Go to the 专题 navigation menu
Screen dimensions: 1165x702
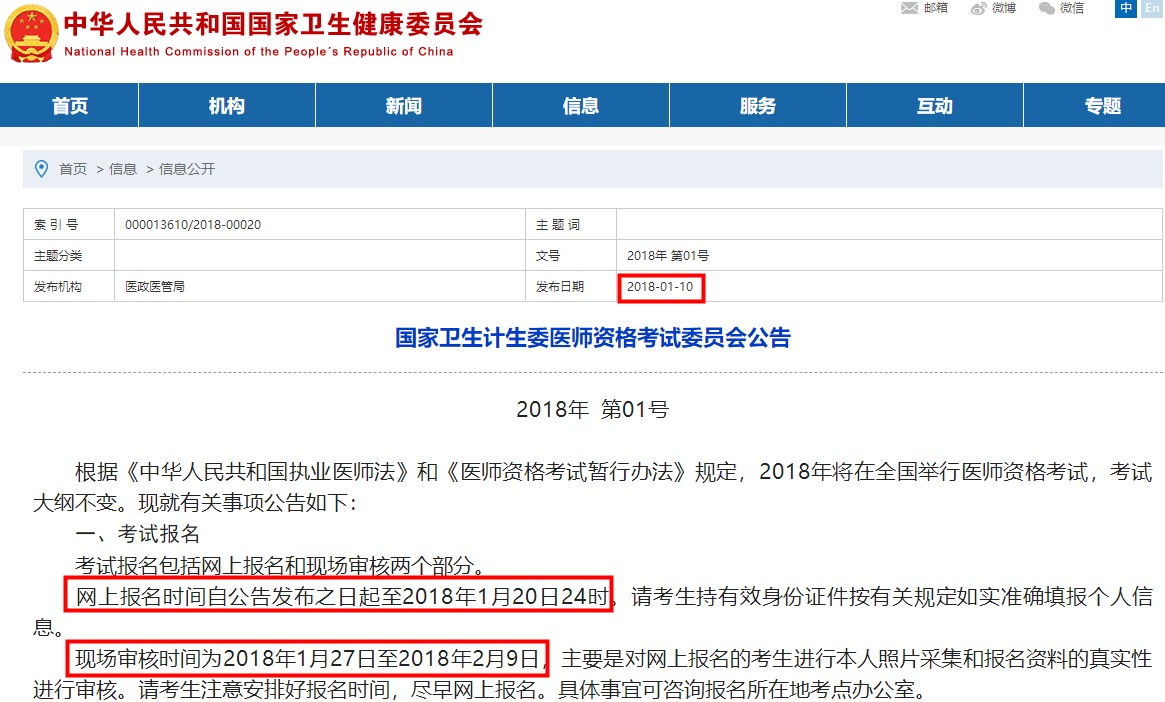point(1103,106)
